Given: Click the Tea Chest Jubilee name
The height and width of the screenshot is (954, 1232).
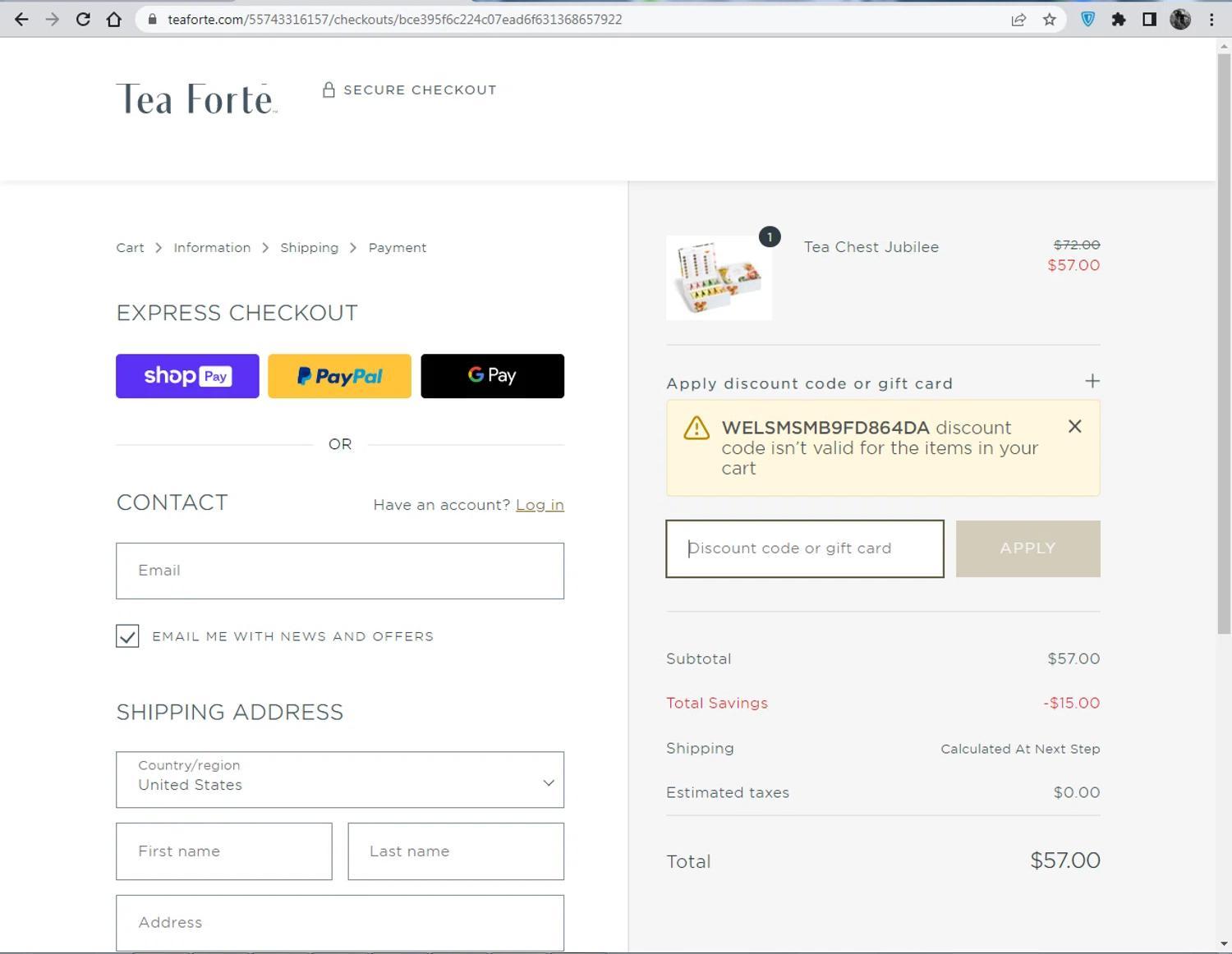Looking at the screenshot, I should tap(871, 247).
